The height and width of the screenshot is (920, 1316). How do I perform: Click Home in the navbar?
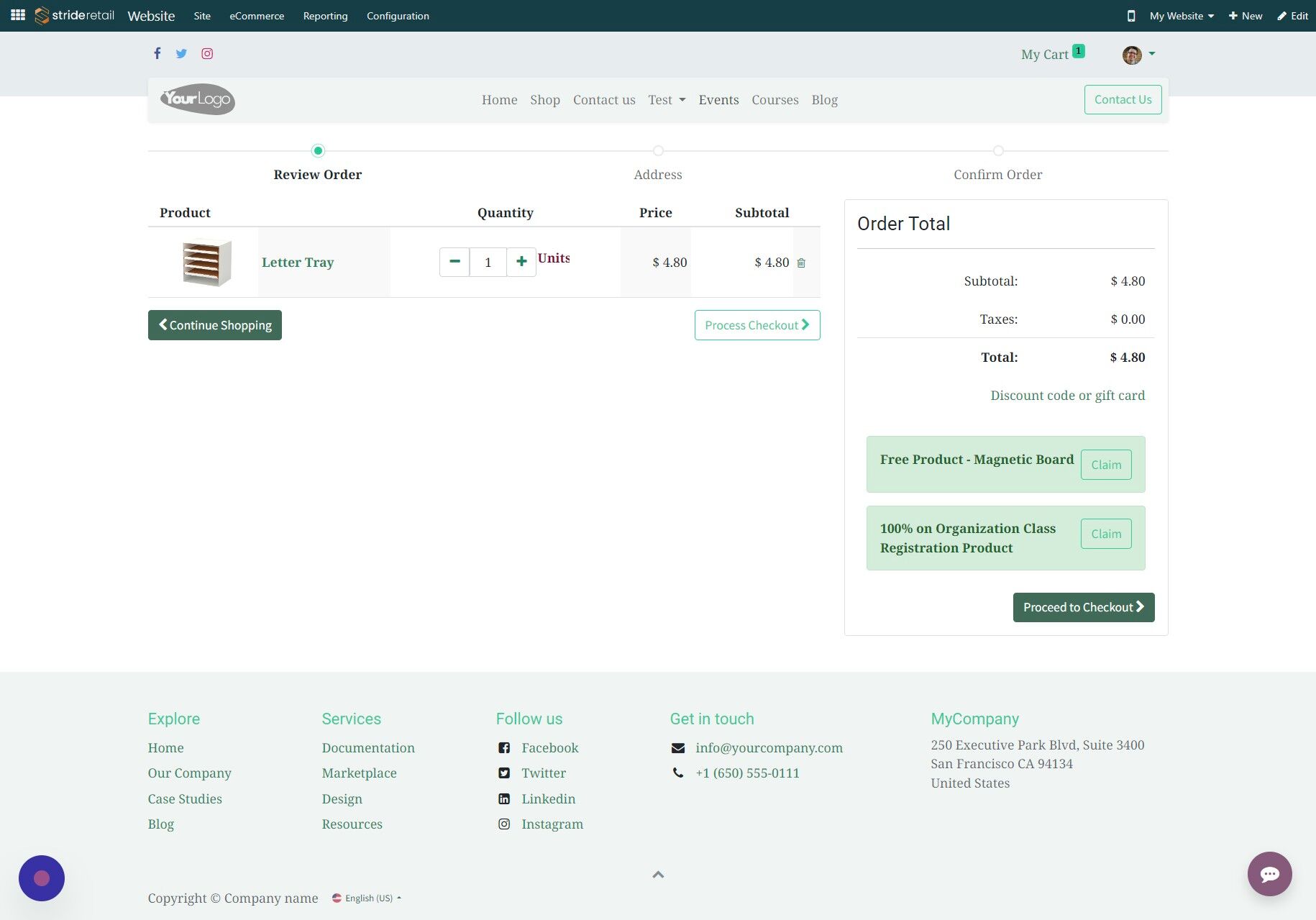tap(500, 100)
